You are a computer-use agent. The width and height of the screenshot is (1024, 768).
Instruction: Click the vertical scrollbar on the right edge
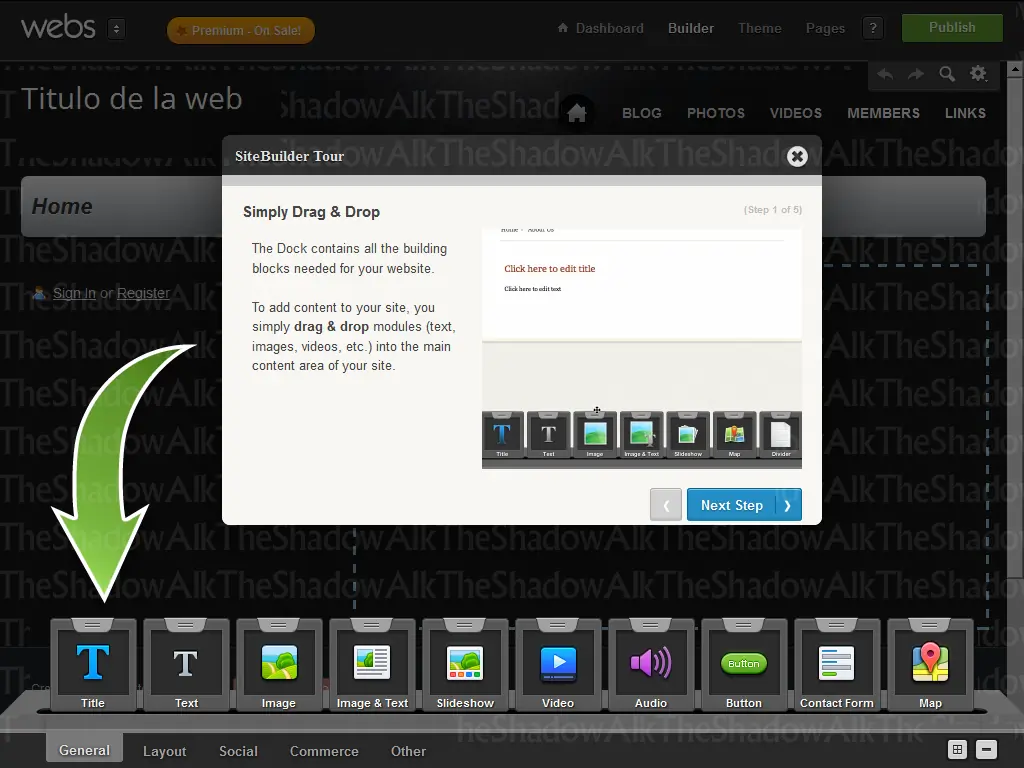pos(1014,327)
